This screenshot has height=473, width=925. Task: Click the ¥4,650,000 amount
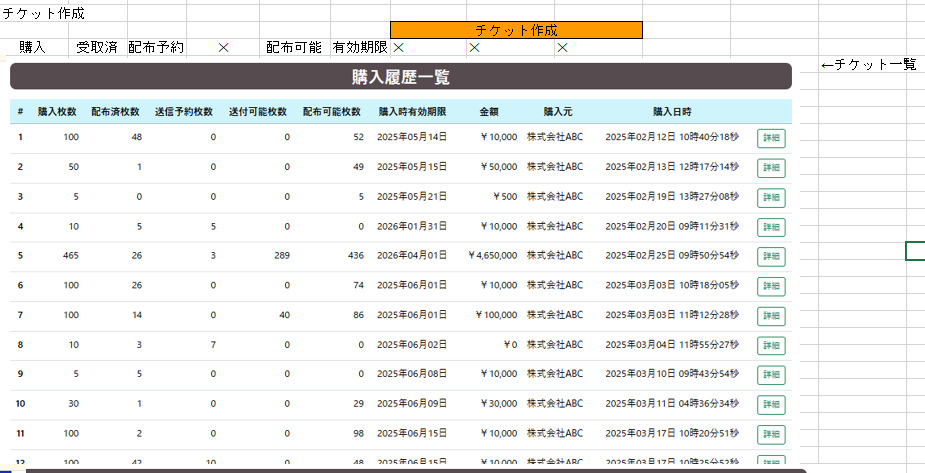pos(493,255)
